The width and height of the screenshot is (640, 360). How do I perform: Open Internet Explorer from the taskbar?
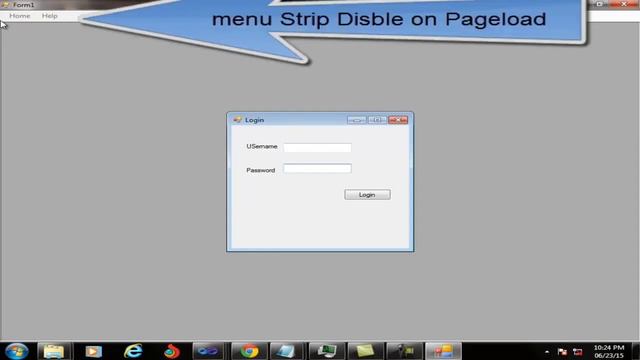coord(133,351)
